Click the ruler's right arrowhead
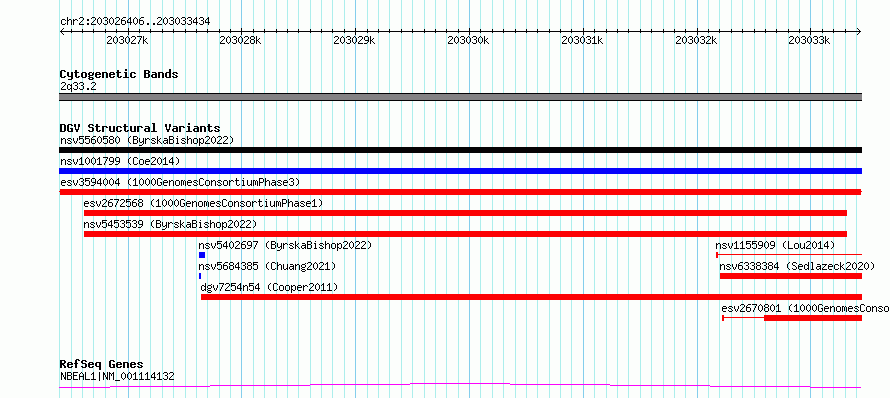 [859, 32]
